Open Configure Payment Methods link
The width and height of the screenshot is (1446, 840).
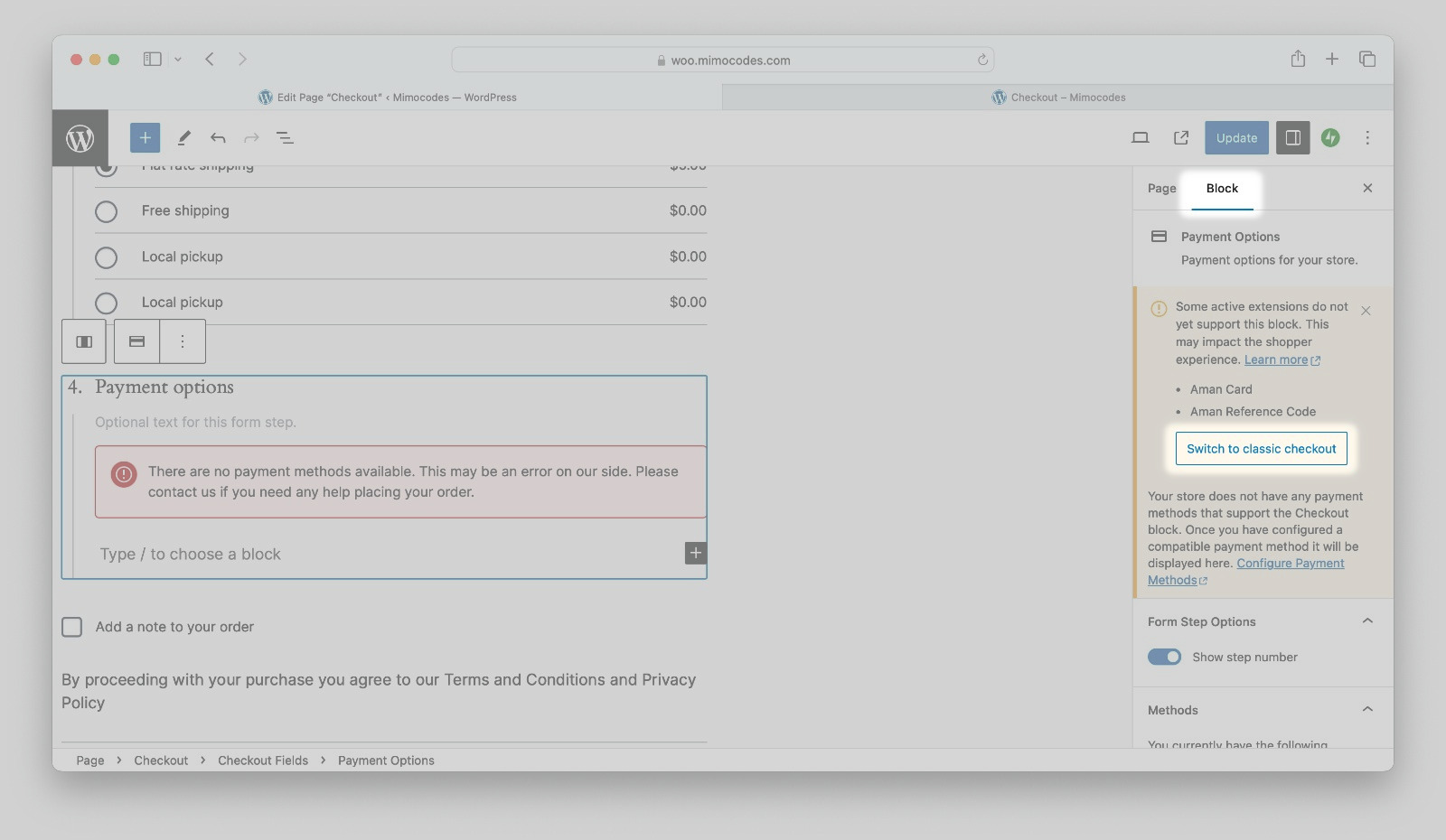(1290, 564)
